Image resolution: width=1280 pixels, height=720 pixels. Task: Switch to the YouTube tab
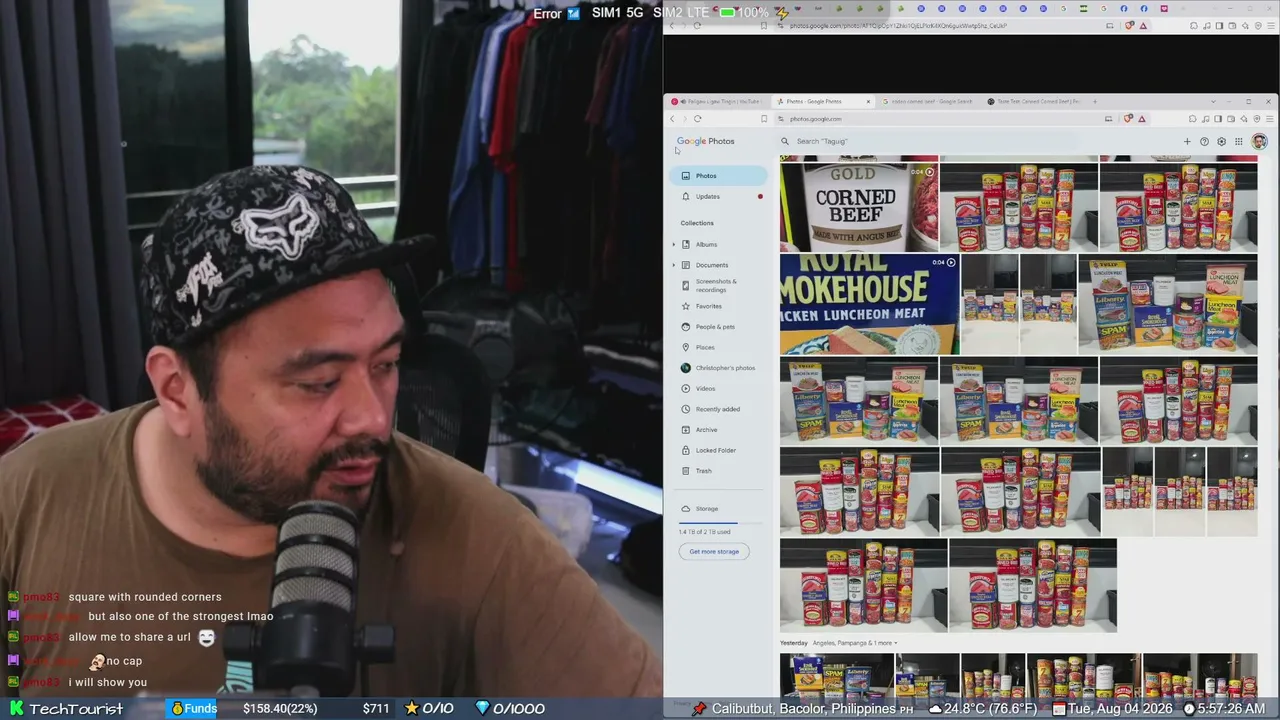point(719,101)
